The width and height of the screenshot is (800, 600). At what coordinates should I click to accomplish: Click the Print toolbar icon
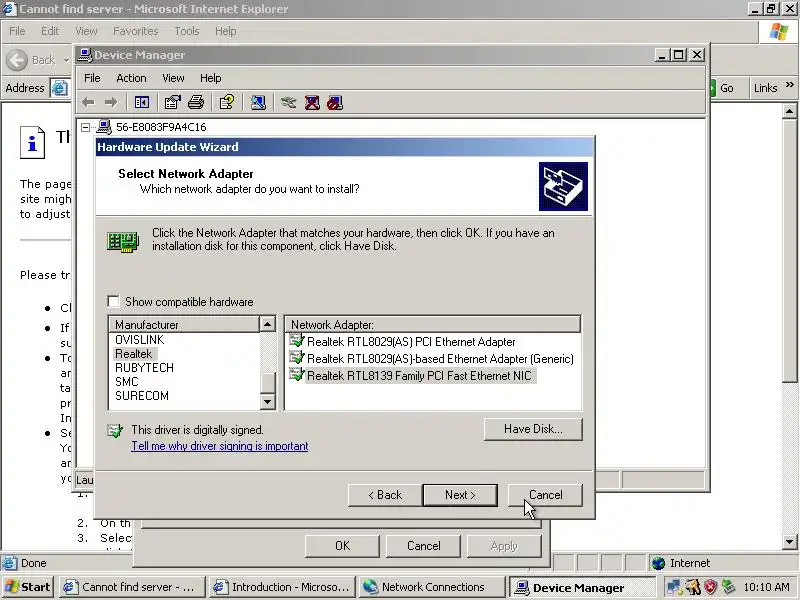coord(196,103)
